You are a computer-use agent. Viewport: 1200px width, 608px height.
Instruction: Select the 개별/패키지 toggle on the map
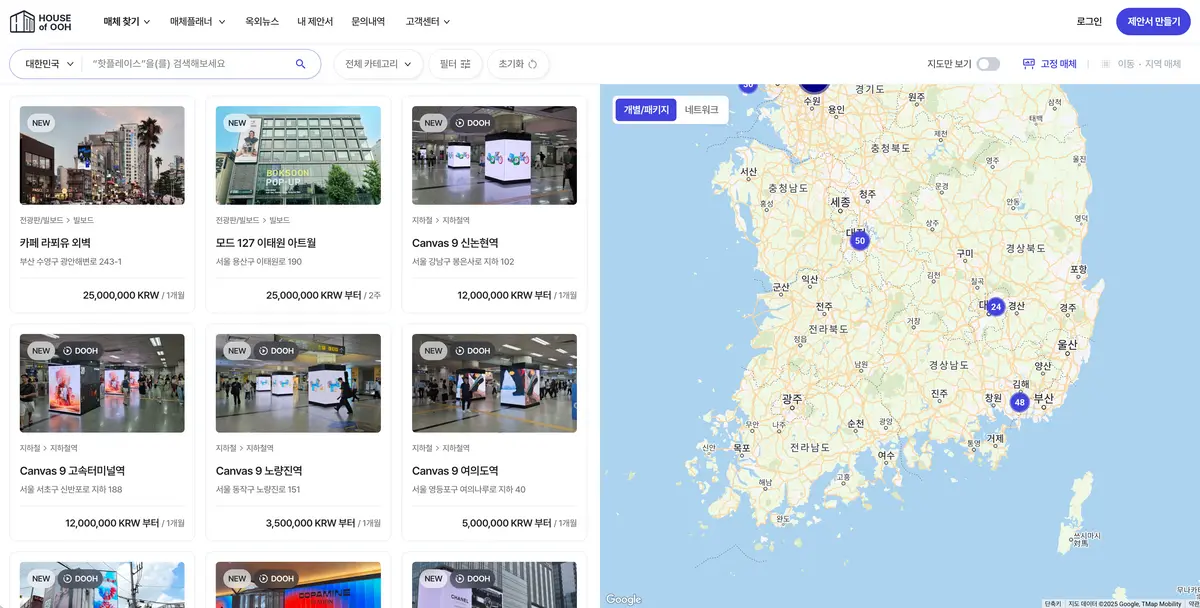645,110
